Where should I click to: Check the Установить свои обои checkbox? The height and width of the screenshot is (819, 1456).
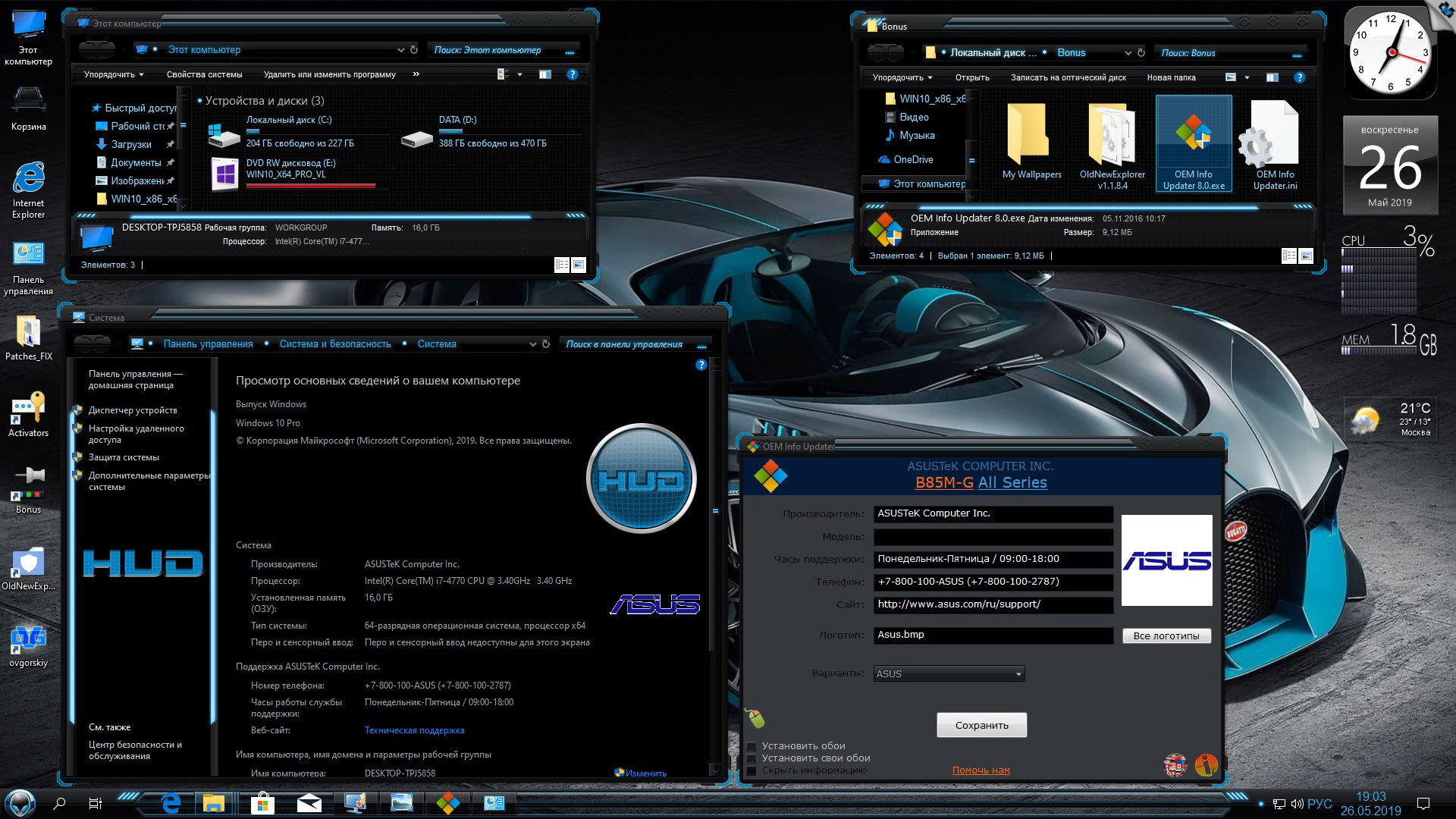752,758
